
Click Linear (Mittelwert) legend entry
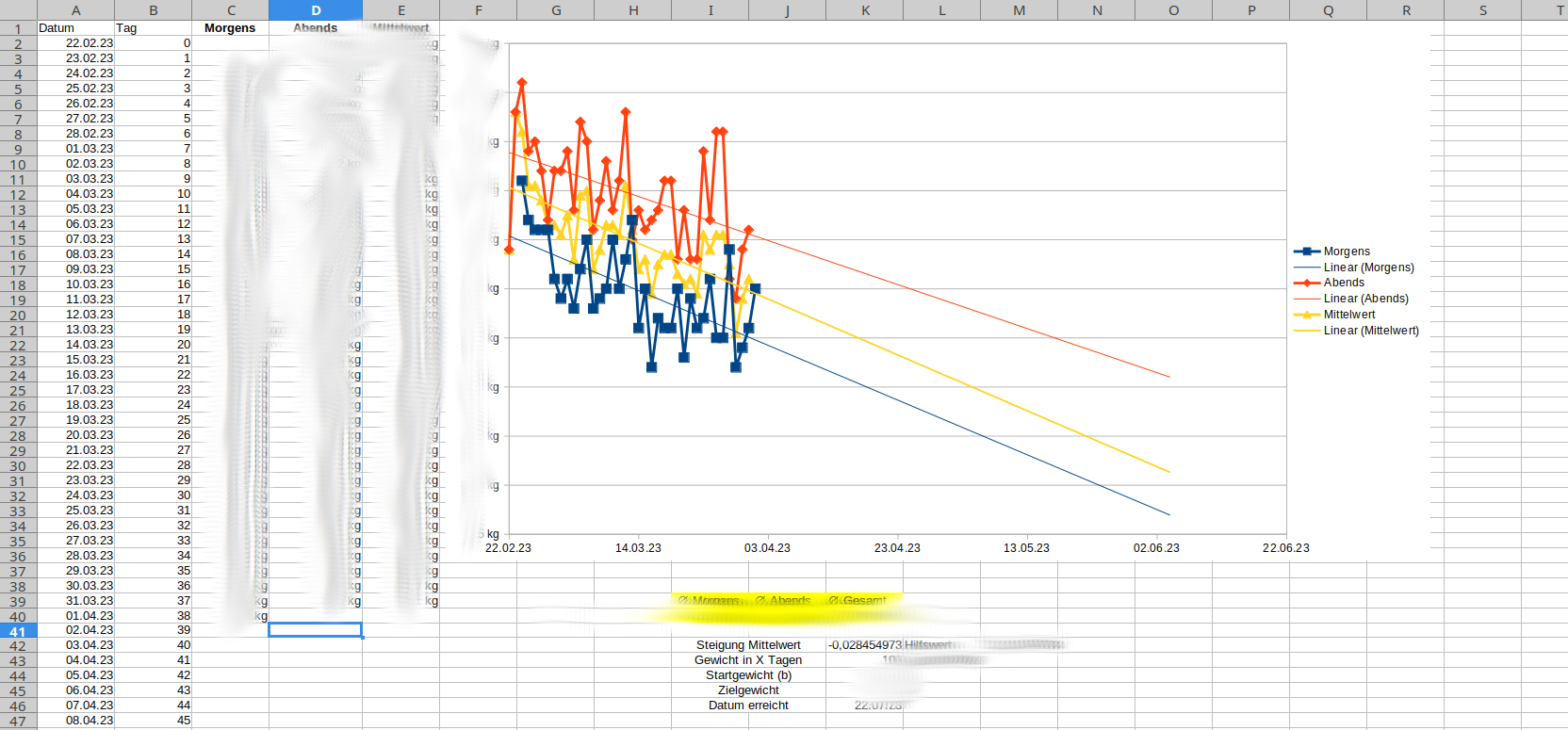[x=1356, y=331]
